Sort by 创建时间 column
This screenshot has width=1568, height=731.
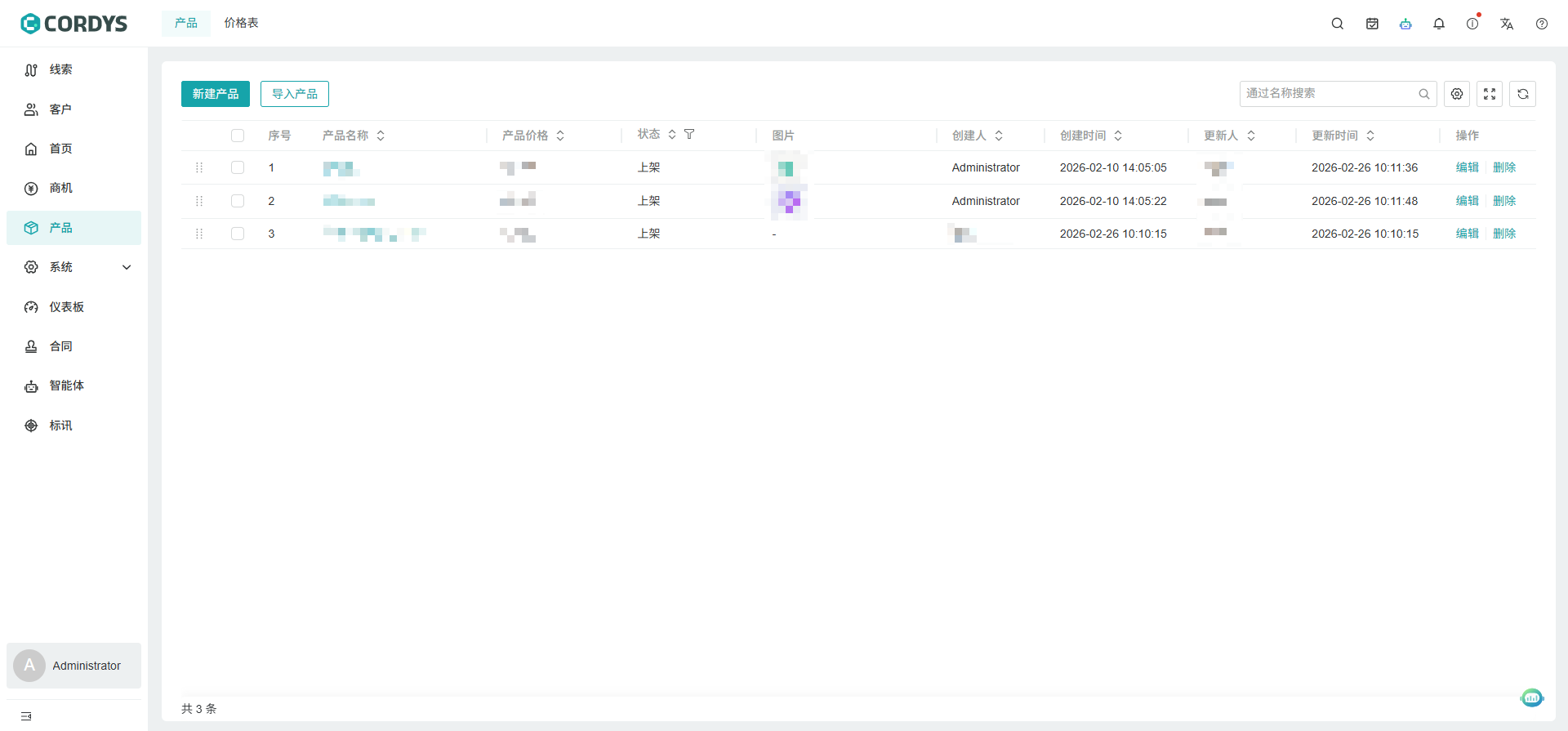pyautogui.click(x=1118, y=136)
